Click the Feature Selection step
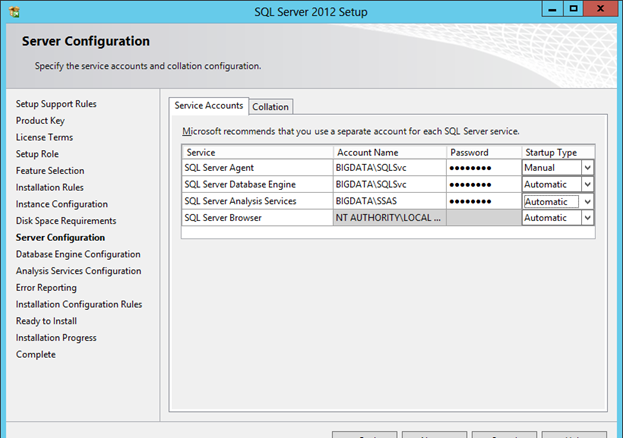Image resolution: width=623 pixels, height=438 pixels. click(50, 171)
